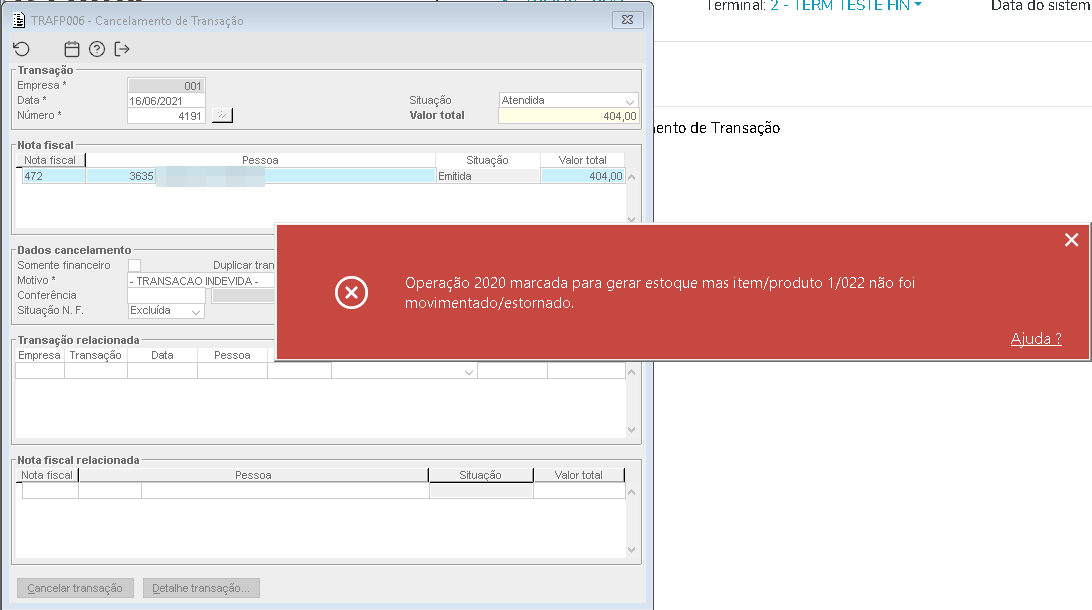
Task: Select the Emitida situation cell
Action: (x=488, y=176)
